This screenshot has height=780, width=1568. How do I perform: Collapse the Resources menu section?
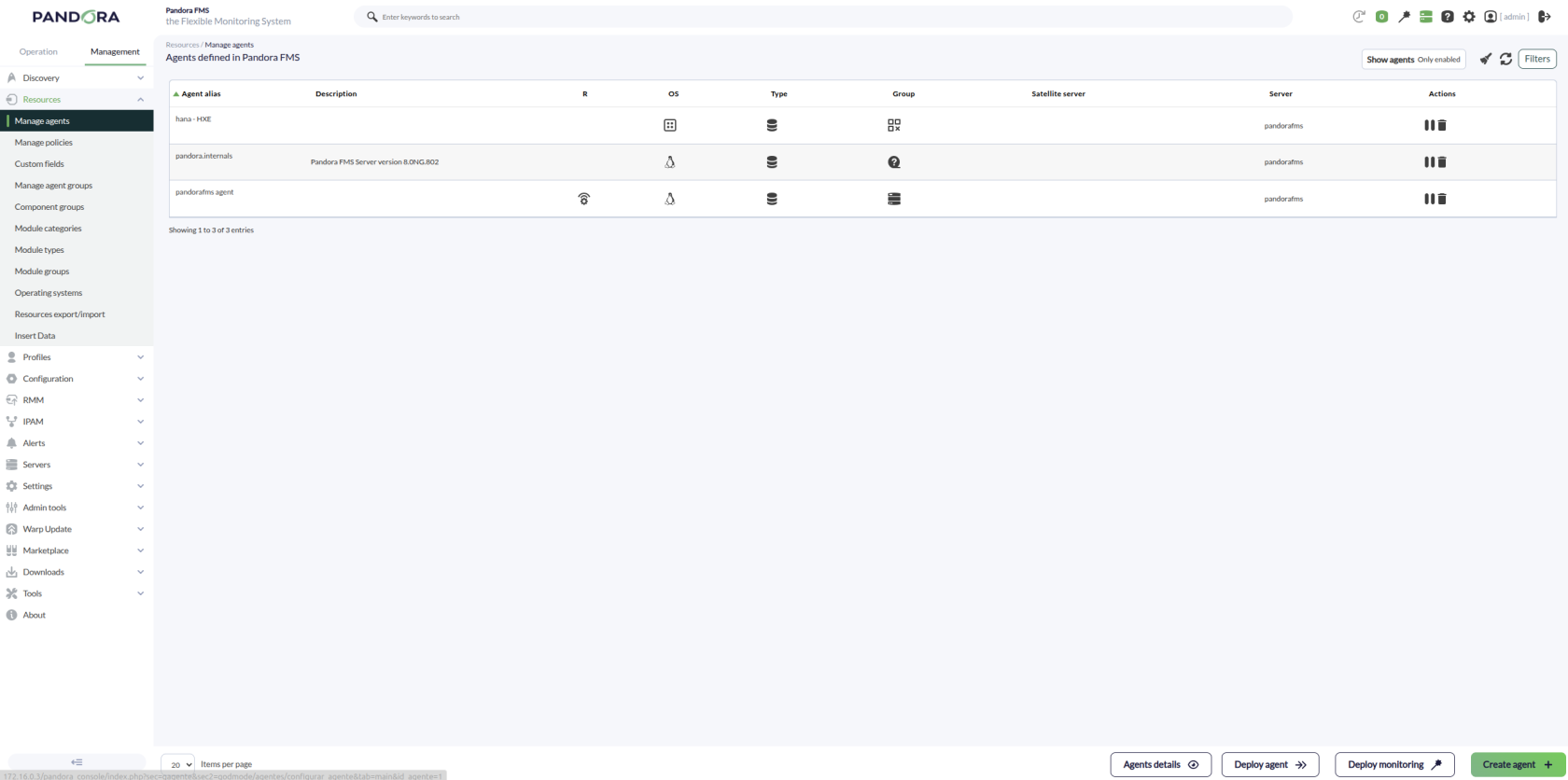[77, 100]
